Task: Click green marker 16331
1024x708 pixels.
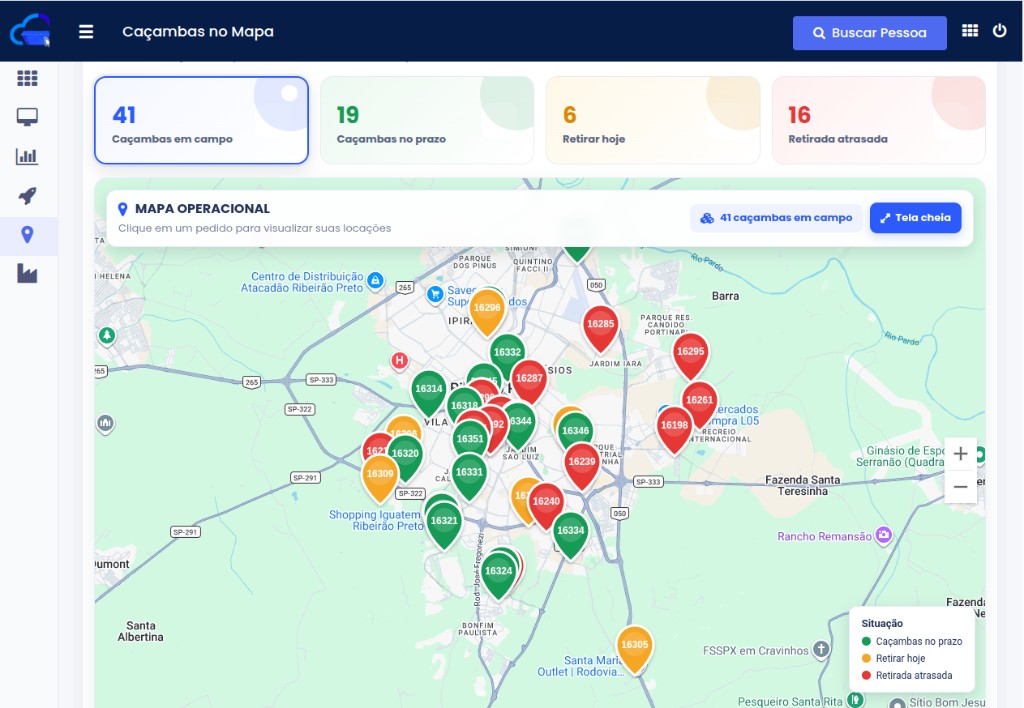Action: coord(469,473)
